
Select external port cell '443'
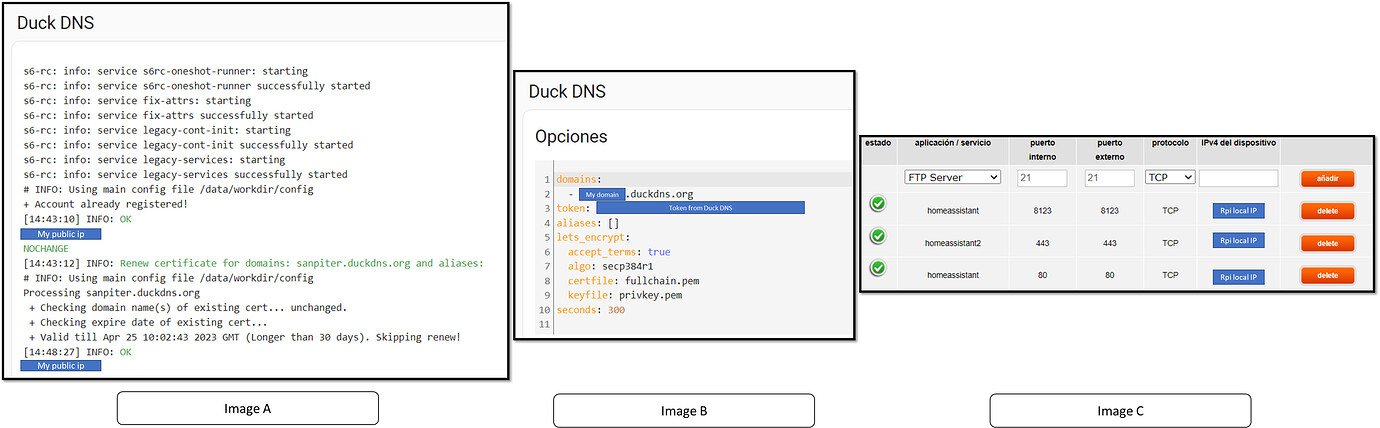(1110, 243)
